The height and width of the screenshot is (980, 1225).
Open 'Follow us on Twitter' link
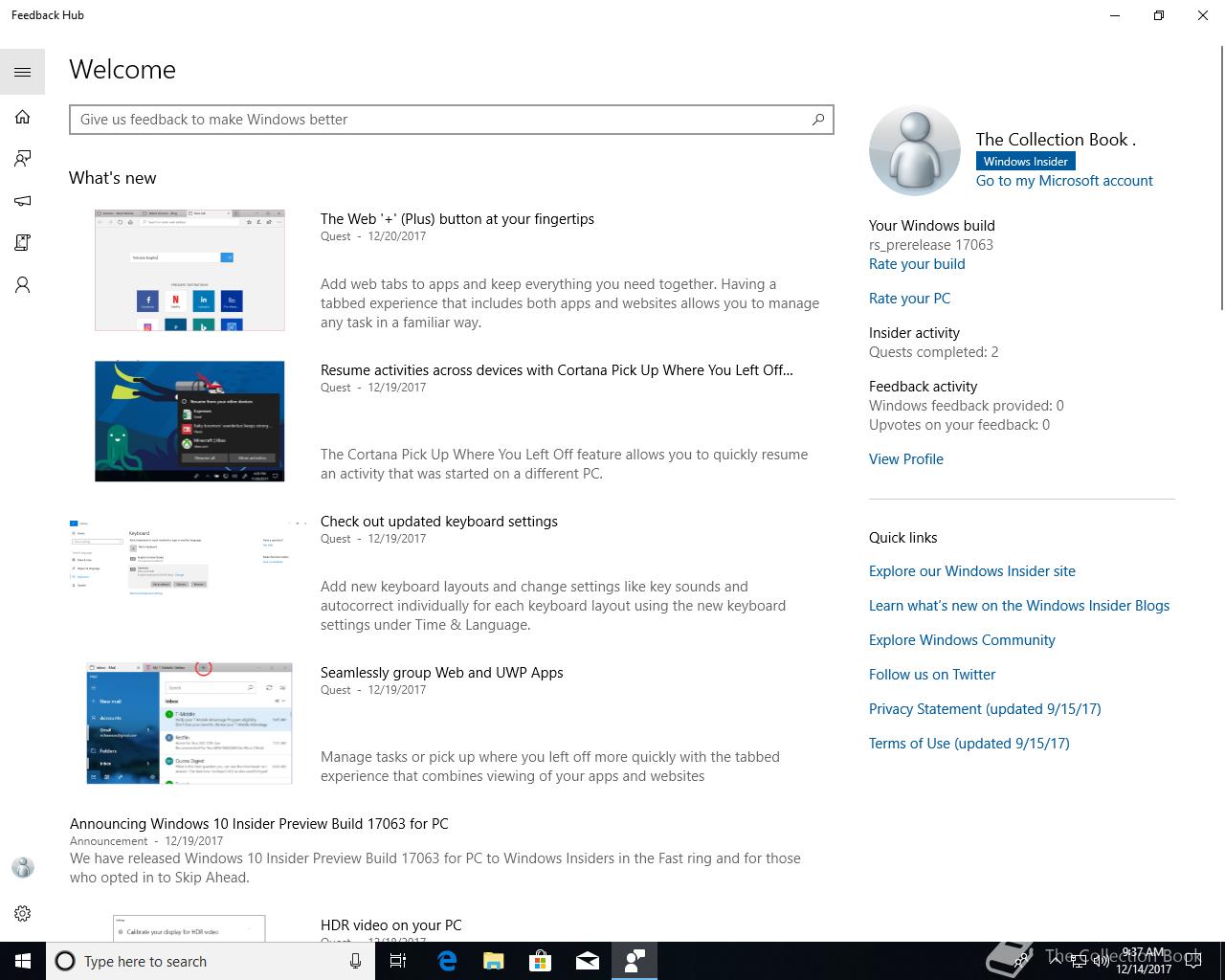point(932,675)
